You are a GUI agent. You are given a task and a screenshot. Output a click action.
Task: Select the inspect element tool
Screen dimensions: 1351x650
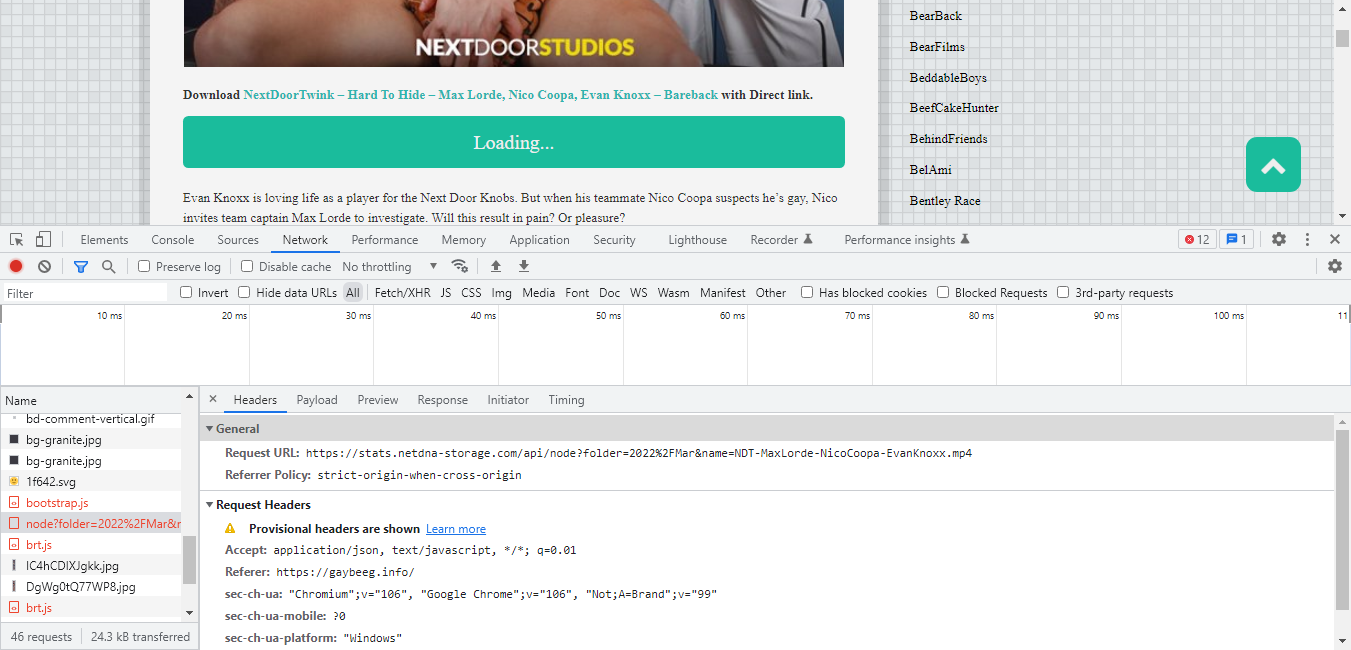coord(15,239)
